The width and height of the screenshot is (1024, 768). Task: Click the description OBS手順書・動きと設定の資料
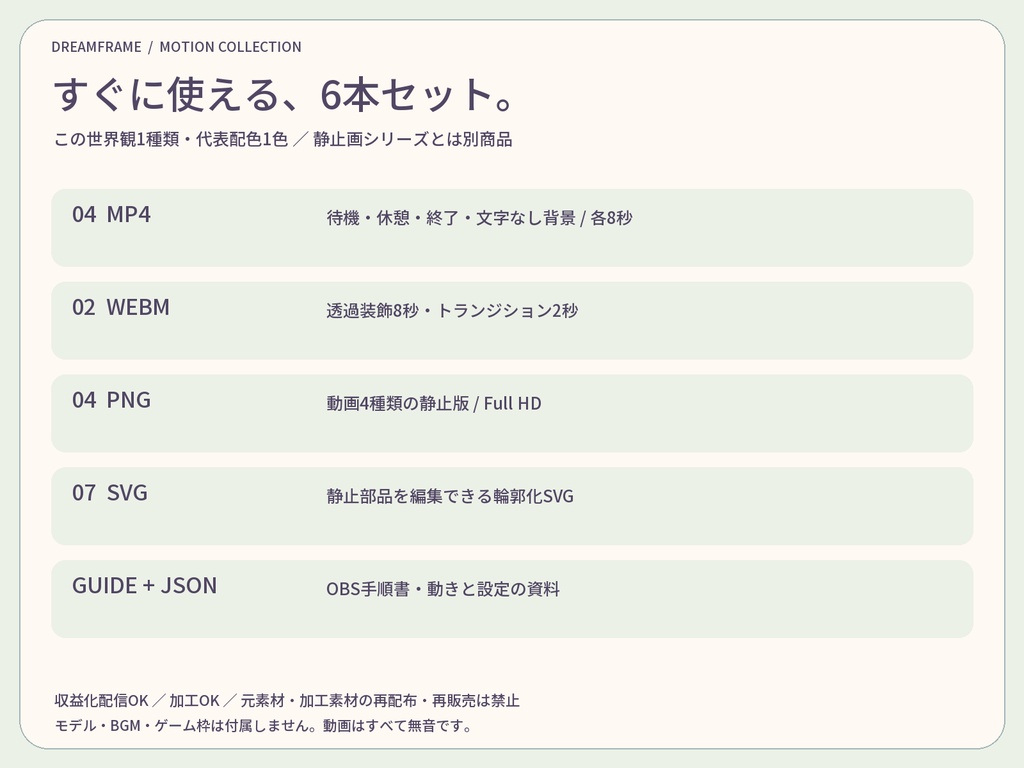click(443, 588)
